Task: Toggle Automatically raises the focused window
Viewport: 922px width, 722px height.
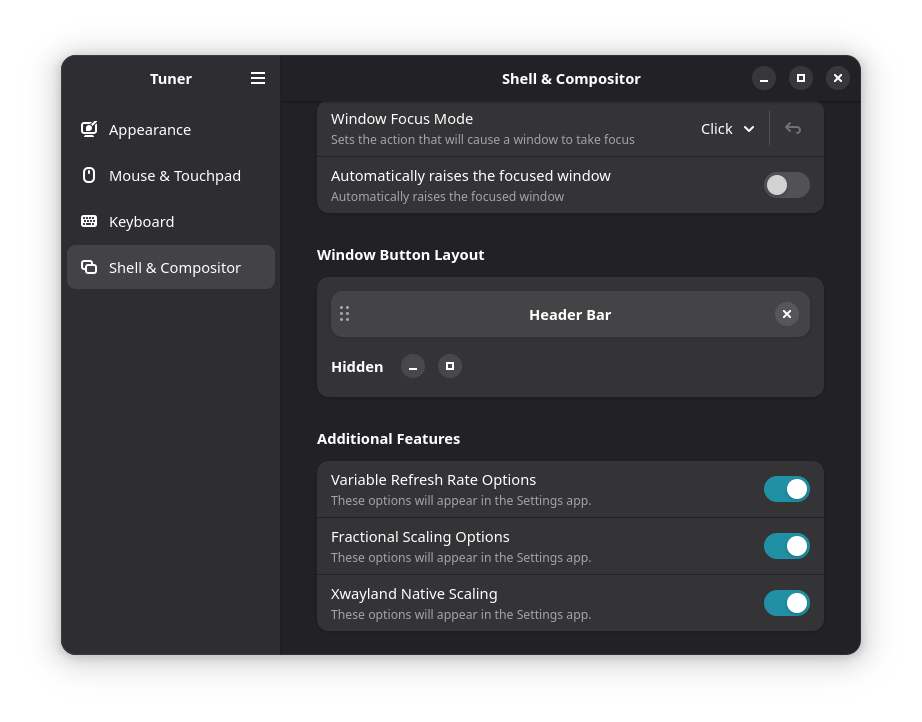Action: pos(786,185)
